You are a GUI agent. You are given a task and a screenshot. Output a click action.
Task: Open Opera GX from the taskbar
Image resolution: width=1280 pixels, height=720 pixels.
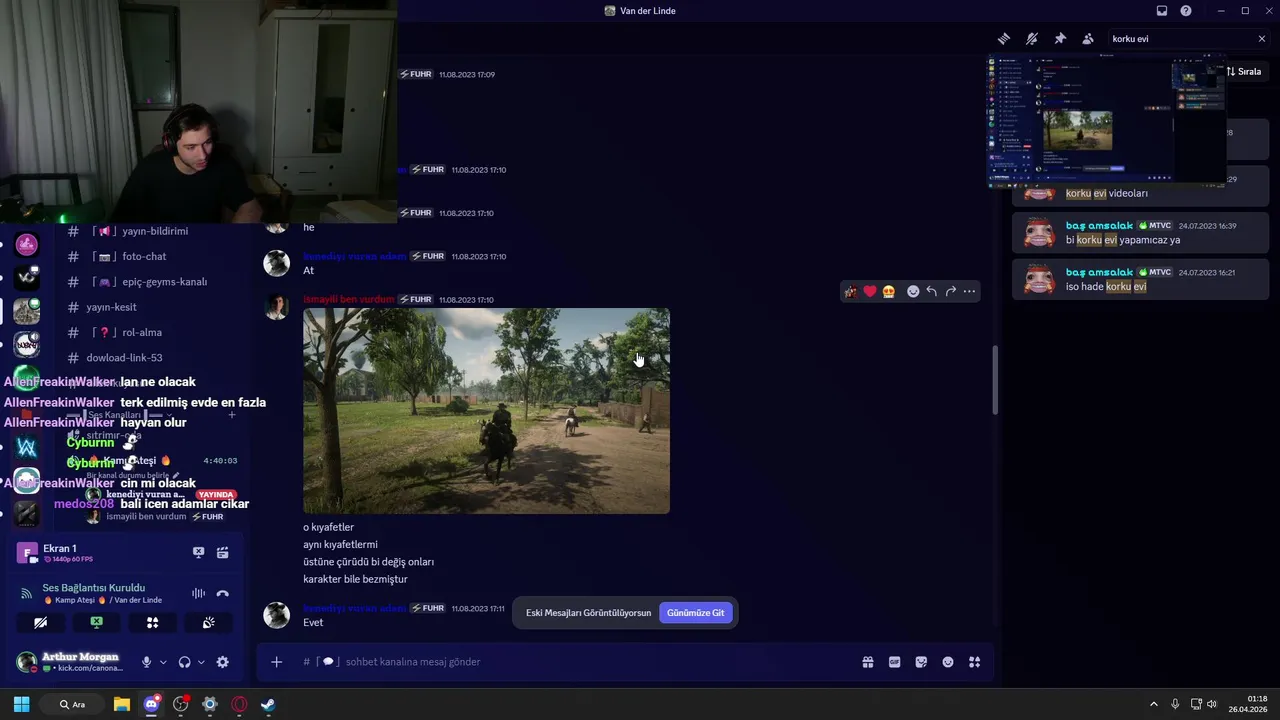coord(239,704)
